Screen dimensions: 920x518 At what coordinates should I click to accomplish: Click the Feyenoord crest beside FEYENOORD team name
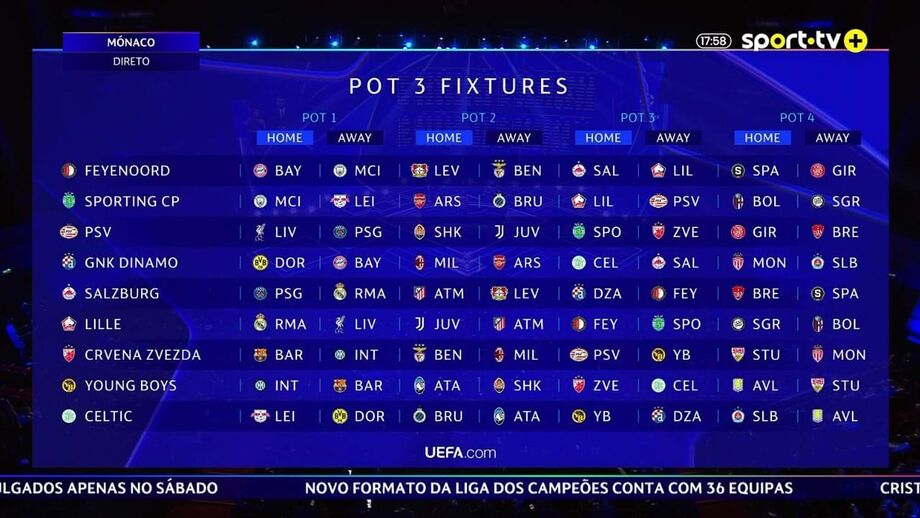68,171
